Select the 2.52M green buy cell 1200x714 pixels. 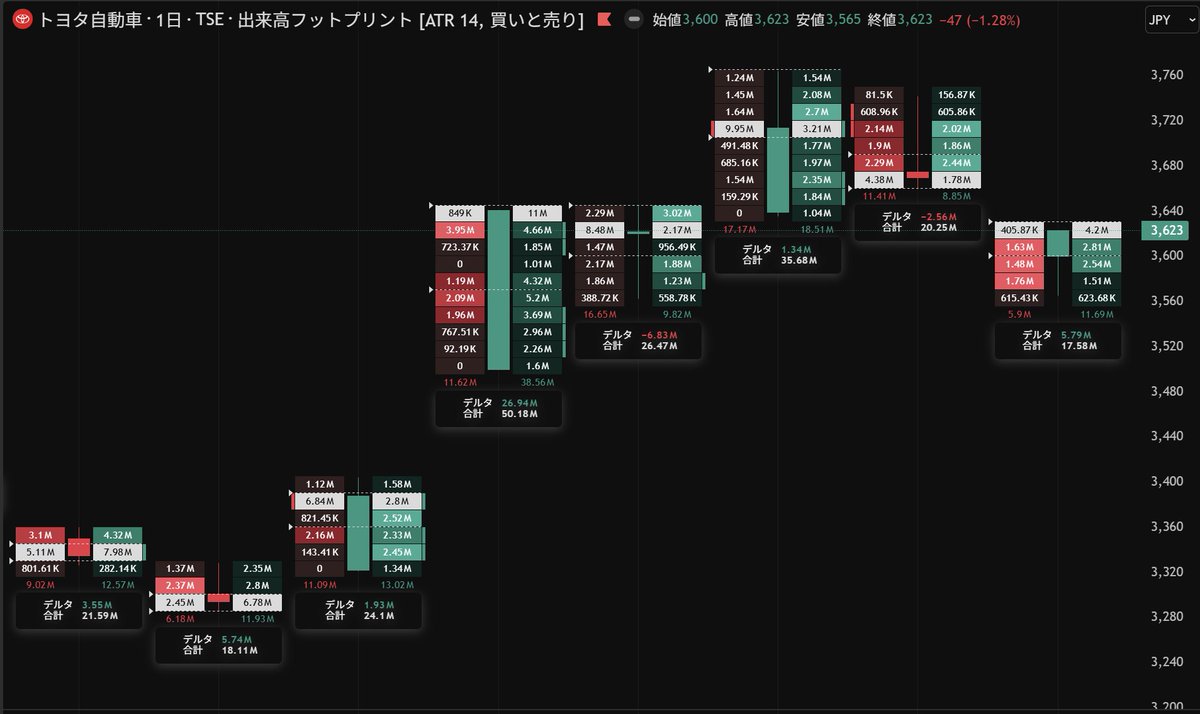click(x=399, y=518)
